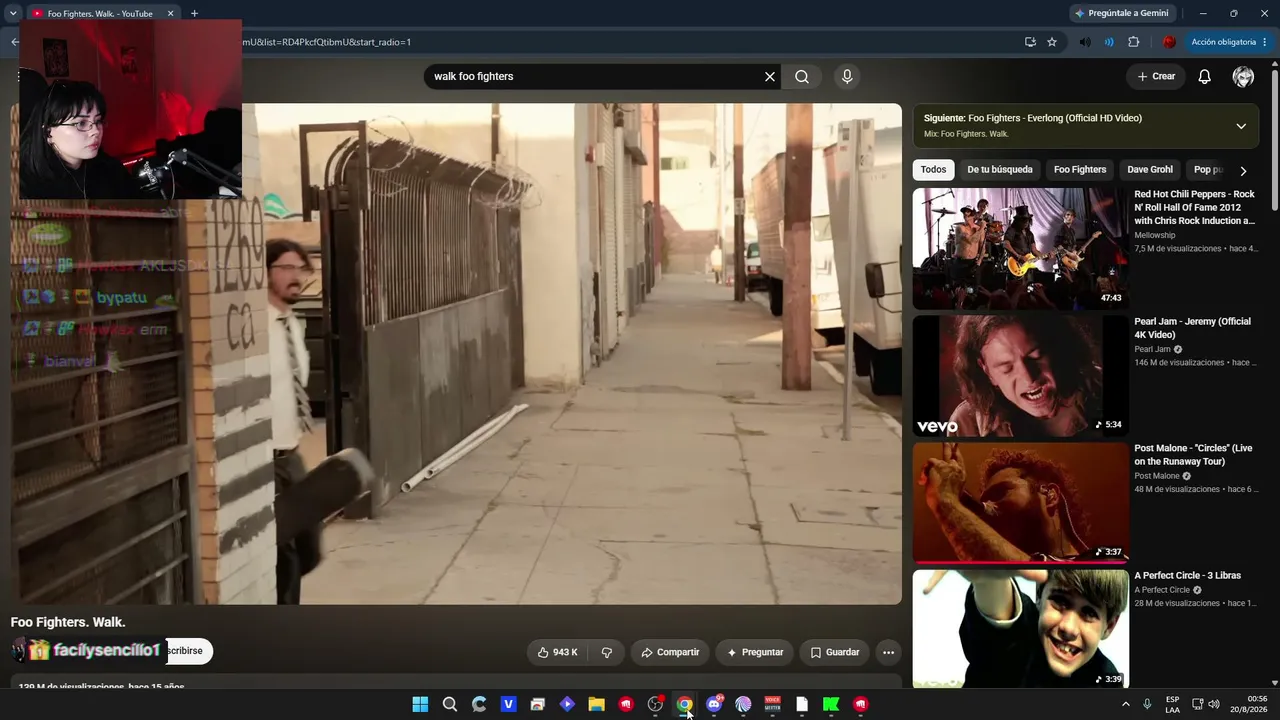The width and height of the screenshot is (1280, 720).
Task: Open Windows taskbar search
Action: 450,705
